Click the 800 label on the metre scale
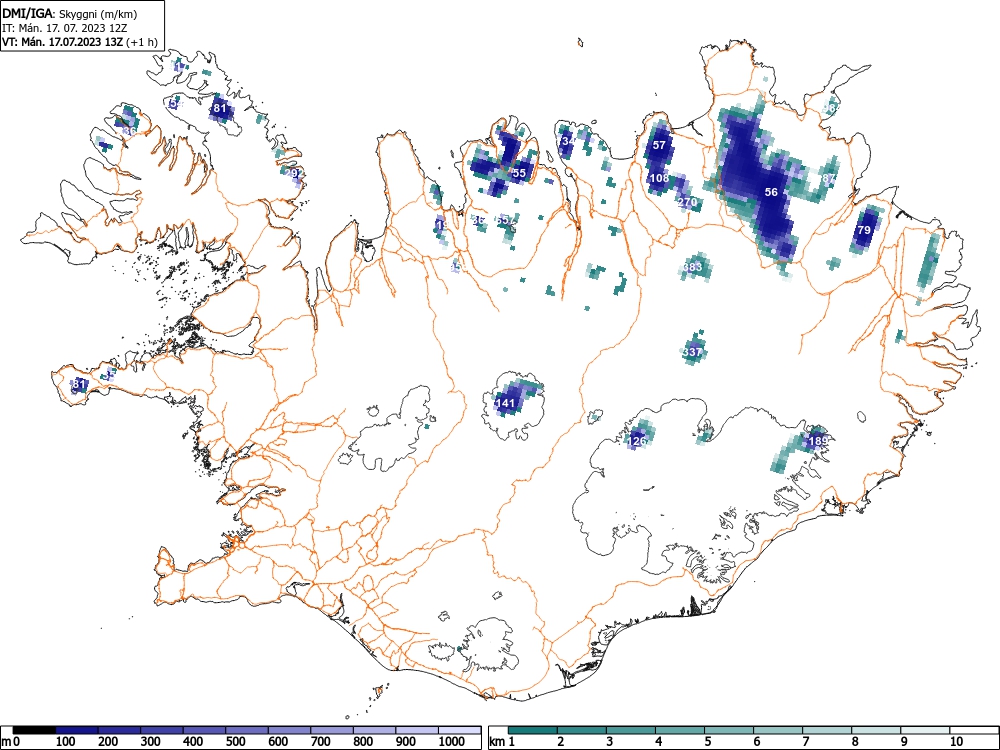The width and height of the screenshot is (1000, 750). (x=364, y=742)
